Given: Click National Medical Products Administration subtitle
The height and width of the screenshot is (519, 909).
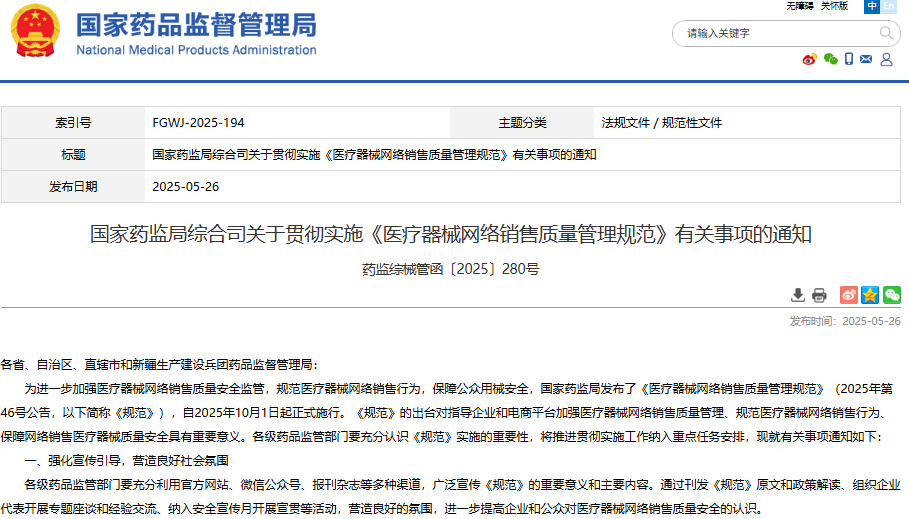Looking at the screenshot, I should (197, 50).
